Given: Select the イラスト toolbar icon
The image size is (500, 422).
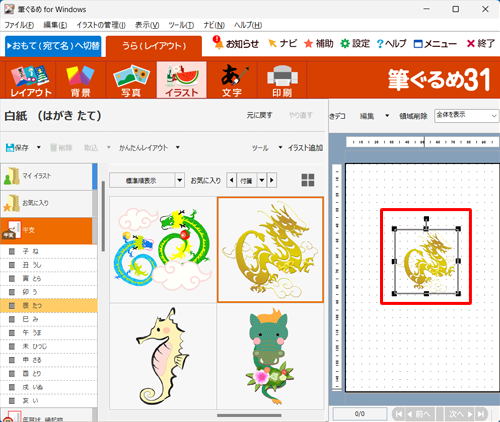Looking at the screenshot, I should pos(182,80).
